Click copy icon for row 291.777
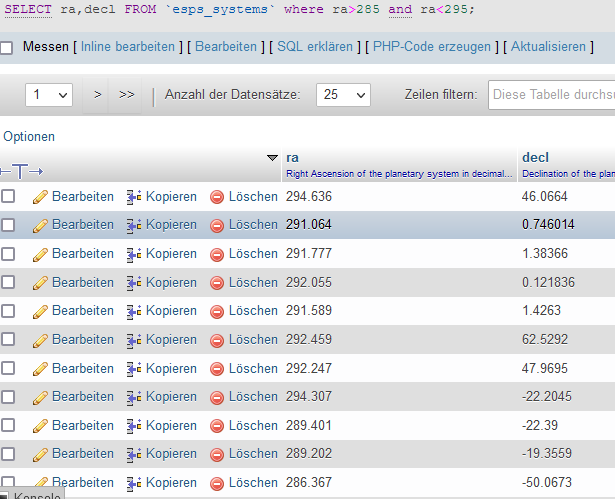615x499 pixels. (x=134, y=254)
